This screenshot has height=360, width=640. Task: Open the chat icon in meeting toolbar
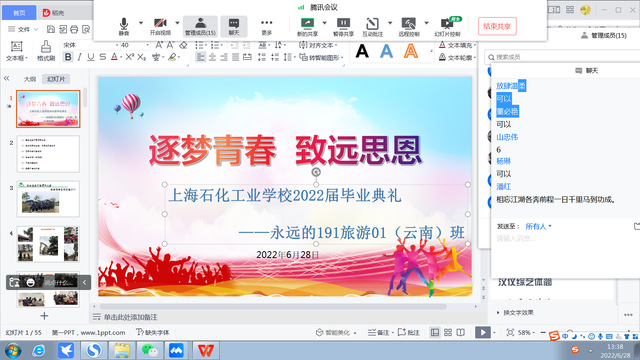[234, 27]
